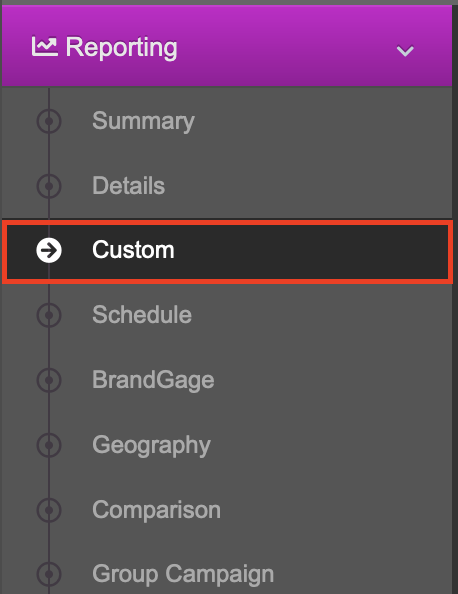
Task: Click the Custom arrow icon
Action: (x=49, y=250)
